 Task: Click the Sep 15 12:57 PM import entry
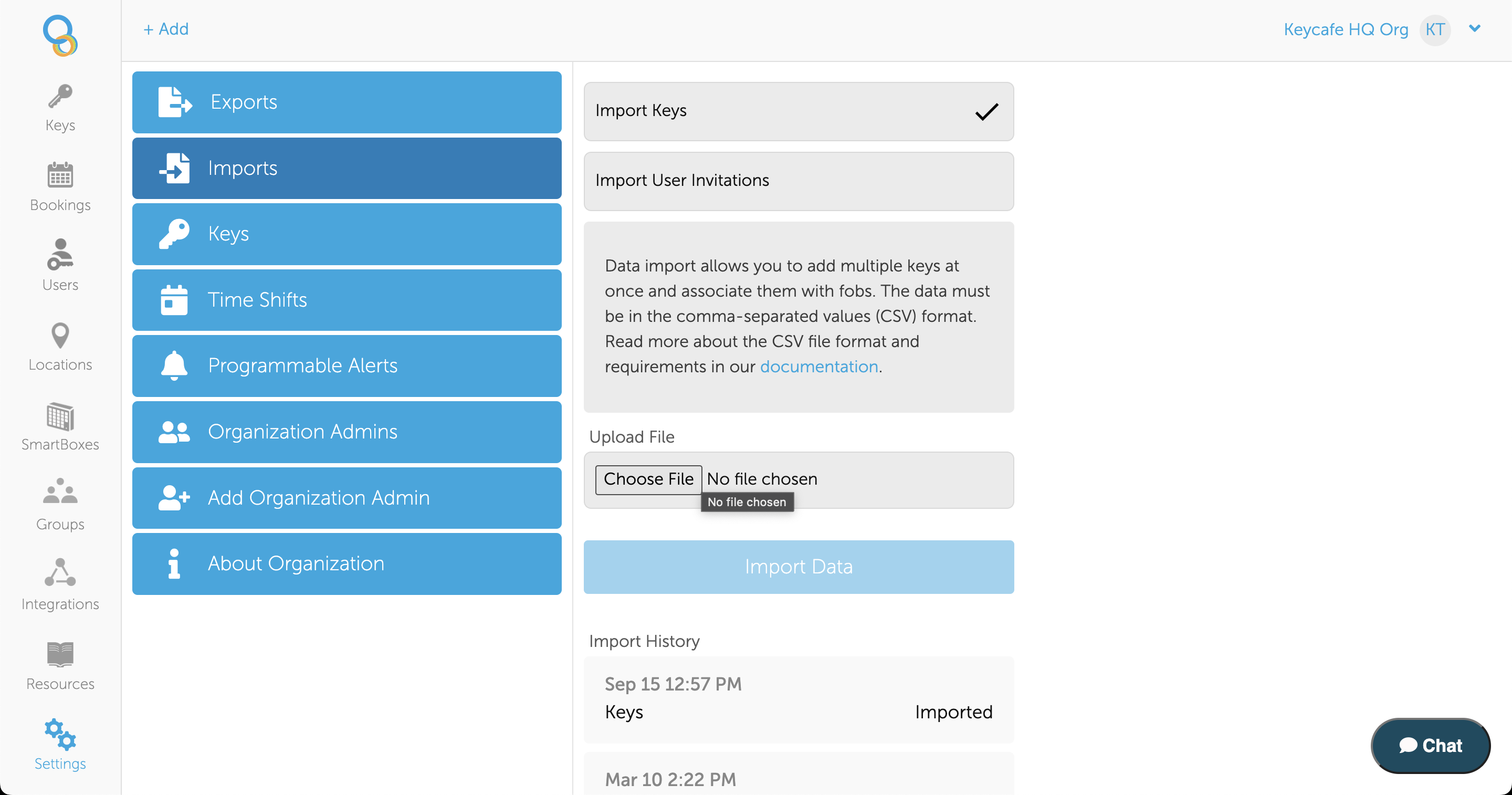799,699
